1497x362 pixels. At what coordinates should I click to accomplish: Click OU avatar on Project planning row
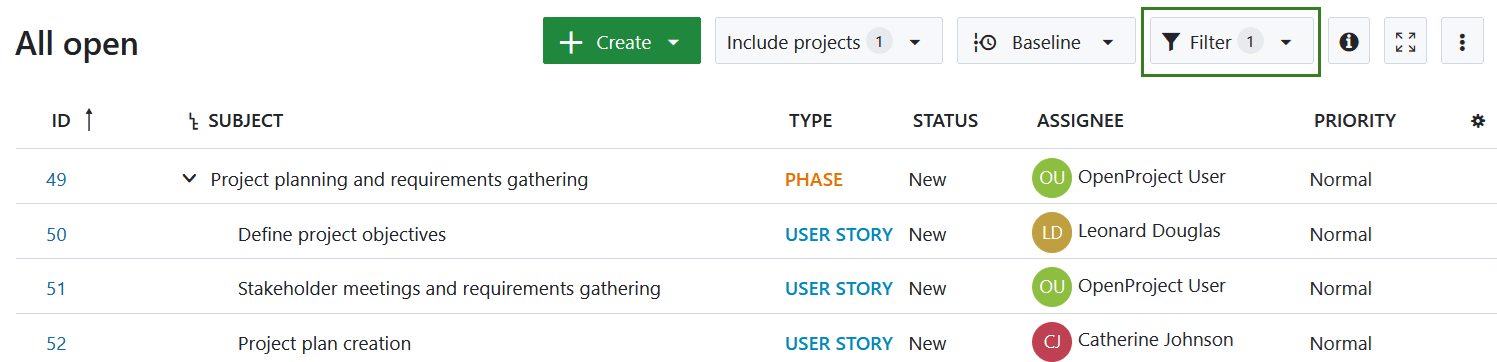(x=1052, y=178)
